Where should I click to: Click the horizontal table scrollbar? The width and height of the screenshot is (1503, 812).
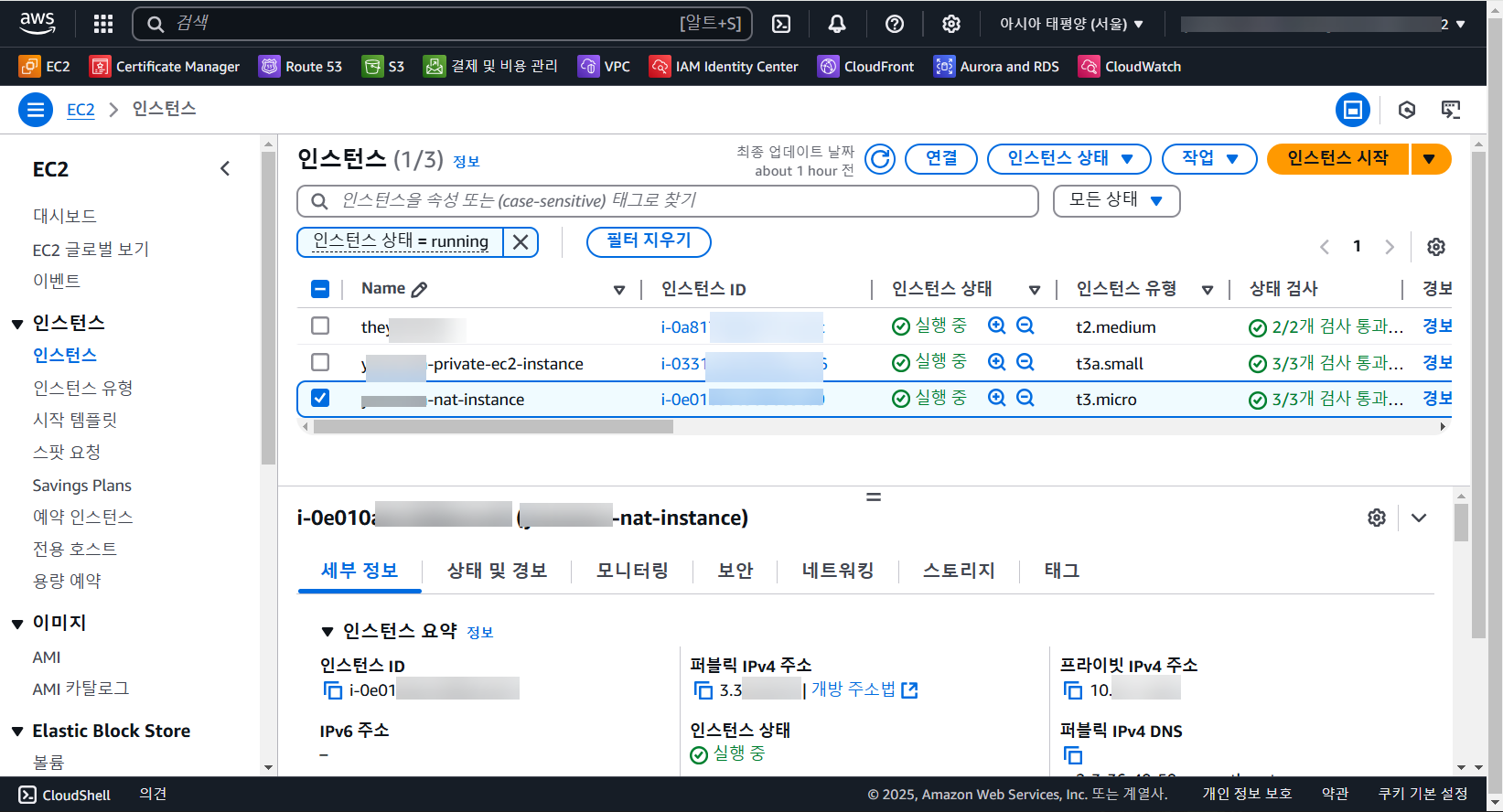tap(493, 427)
